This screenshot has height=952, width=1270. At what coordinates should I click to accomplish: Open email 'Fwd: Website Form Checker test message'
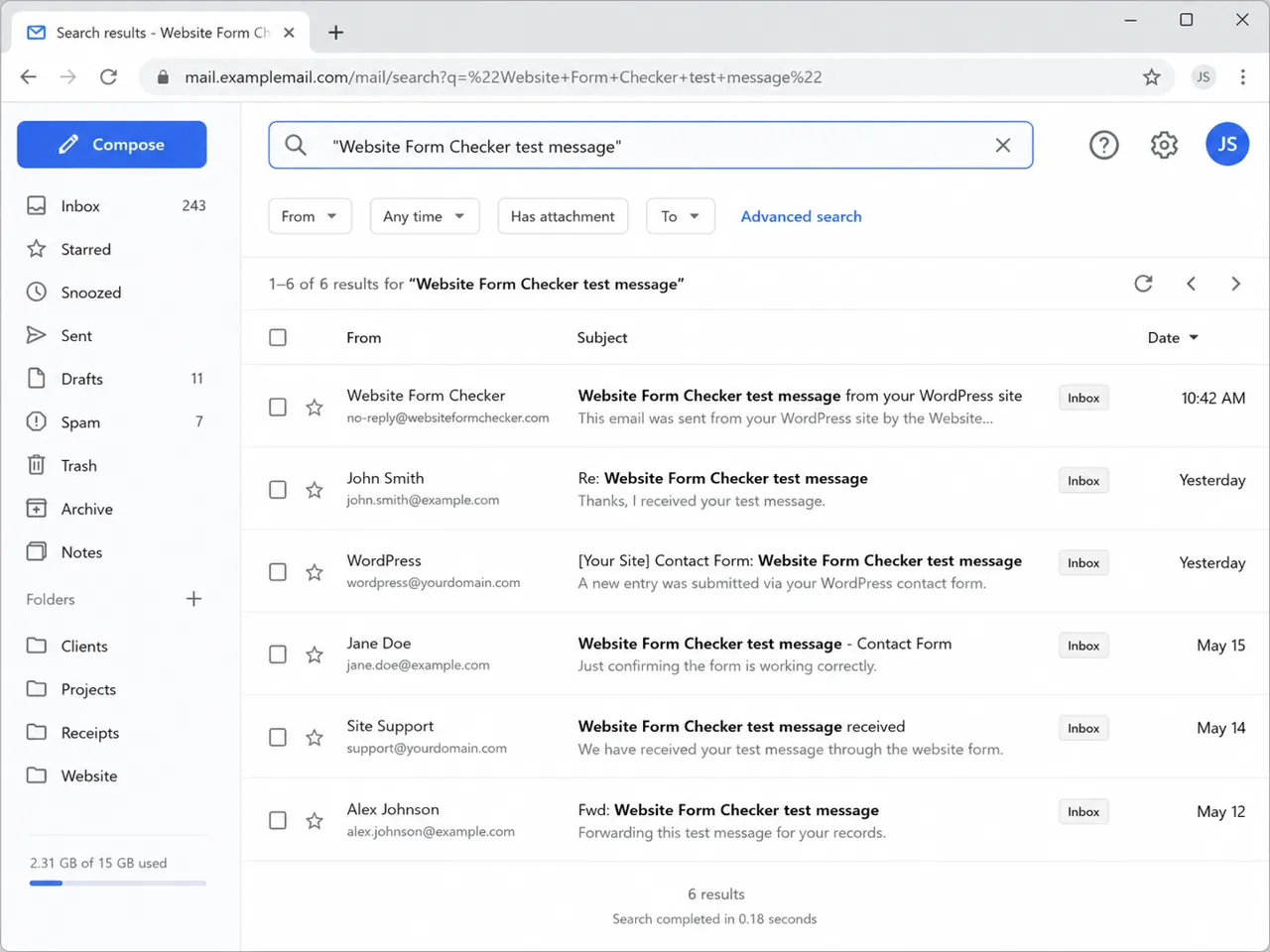click(728, 810)
